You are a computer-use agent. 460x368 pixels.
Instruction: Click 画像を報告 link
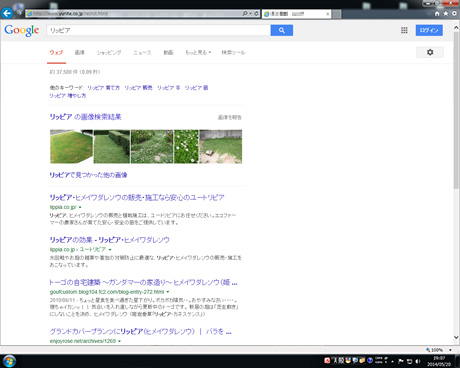[x=230, y=117]
